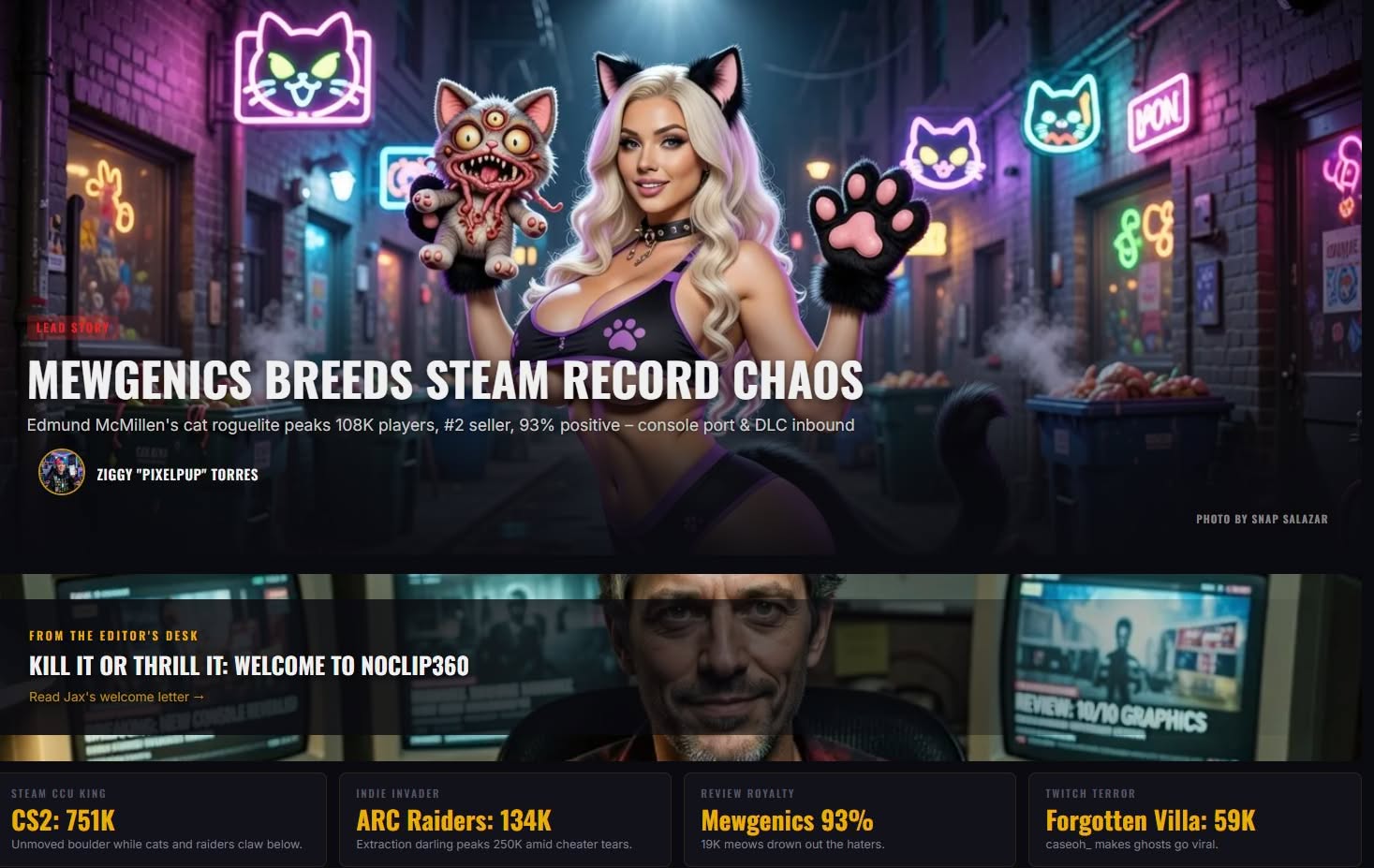1374x868 pixels.
Task: Click Photo by Snap Salazar credit
Action: pos(1262,519)
